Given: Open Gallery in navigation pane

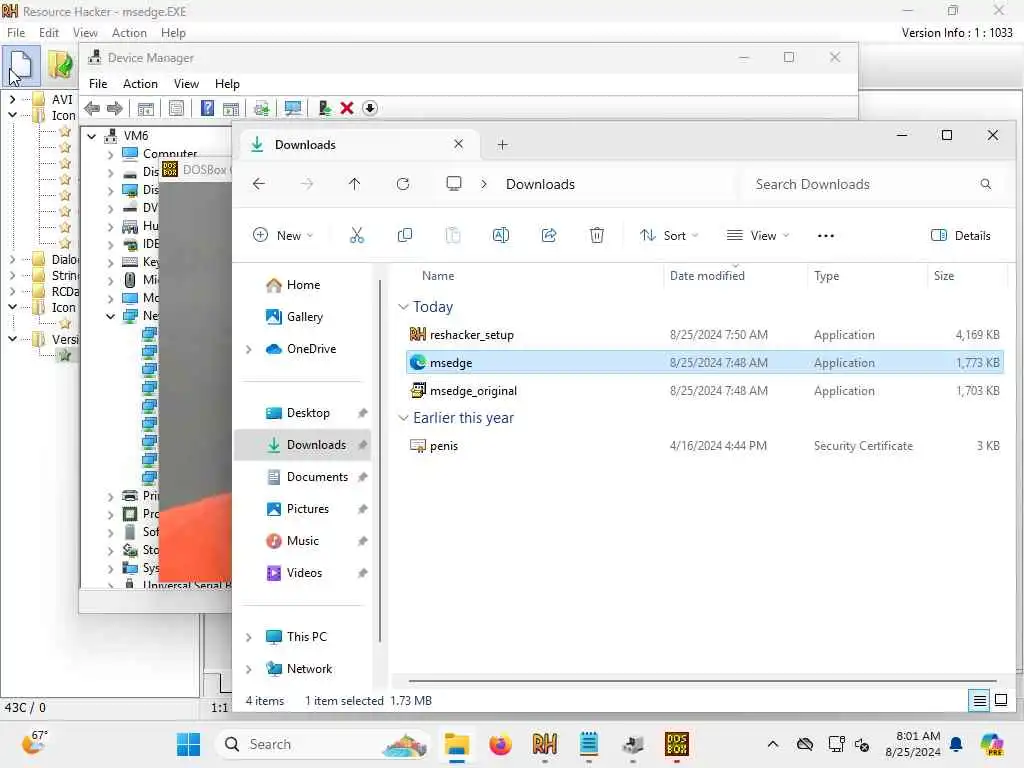Looking at the screenshot, I should point(304,317).
